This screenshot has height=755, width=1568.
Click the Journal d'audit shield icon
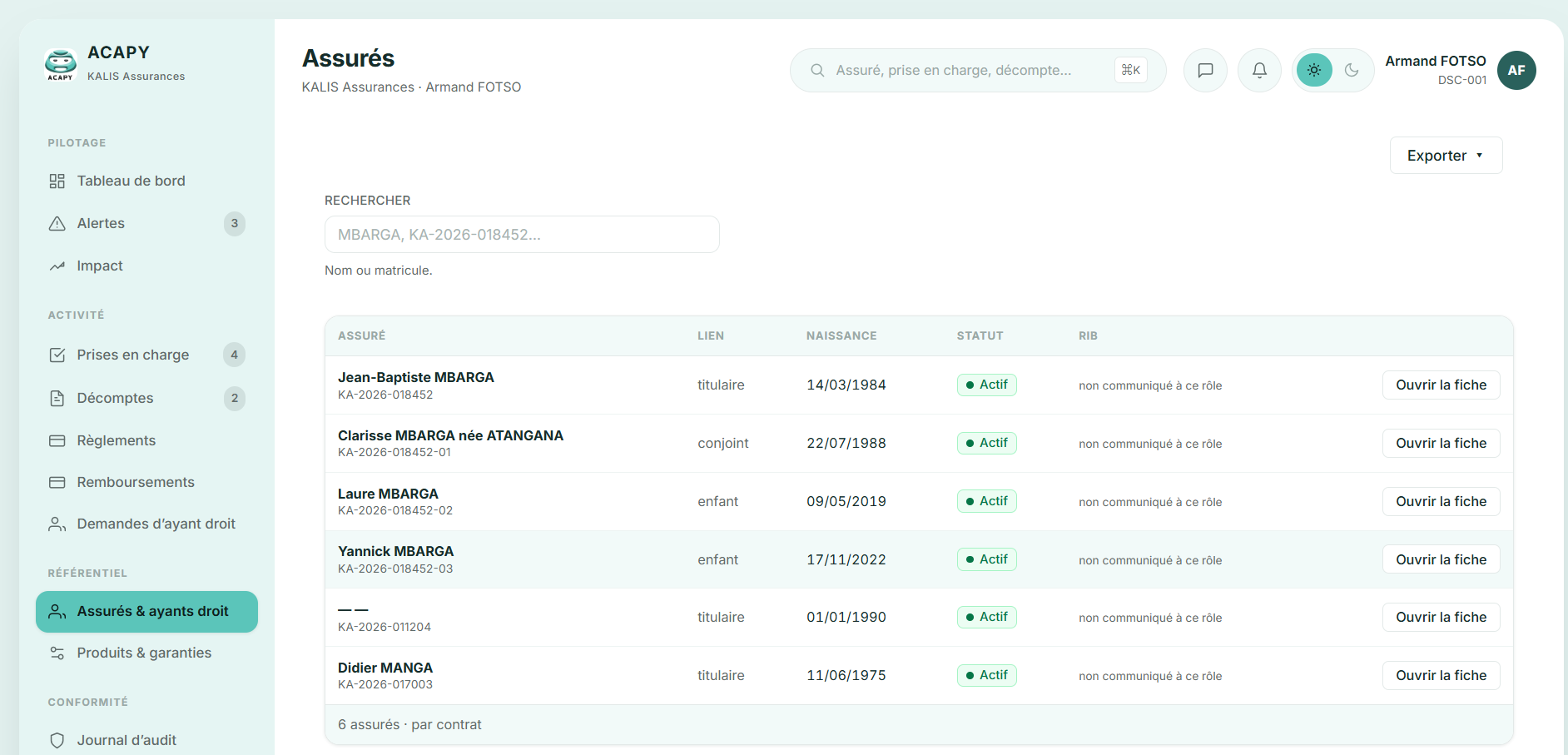click(57, 741)
